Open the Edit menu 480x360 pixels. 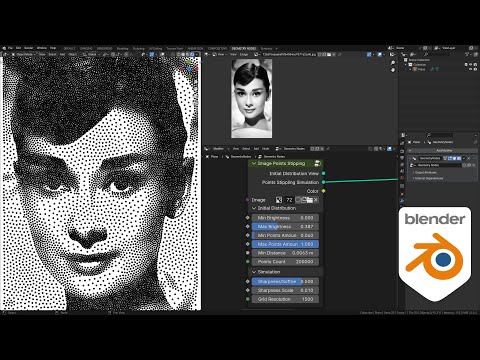pyautogui.click(x=18, y=48)
